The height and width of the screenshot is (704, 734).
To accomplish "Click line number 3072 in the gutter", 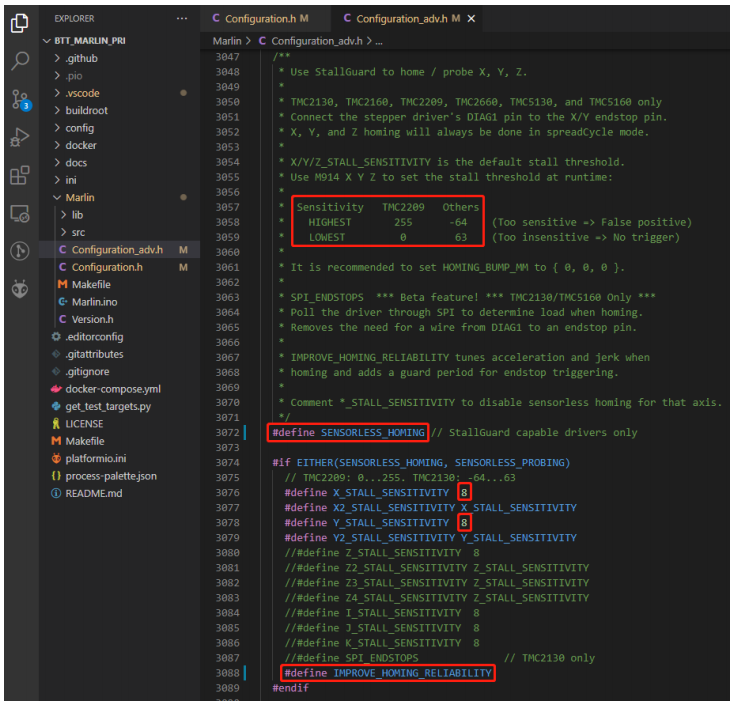I will pos(227,432).
